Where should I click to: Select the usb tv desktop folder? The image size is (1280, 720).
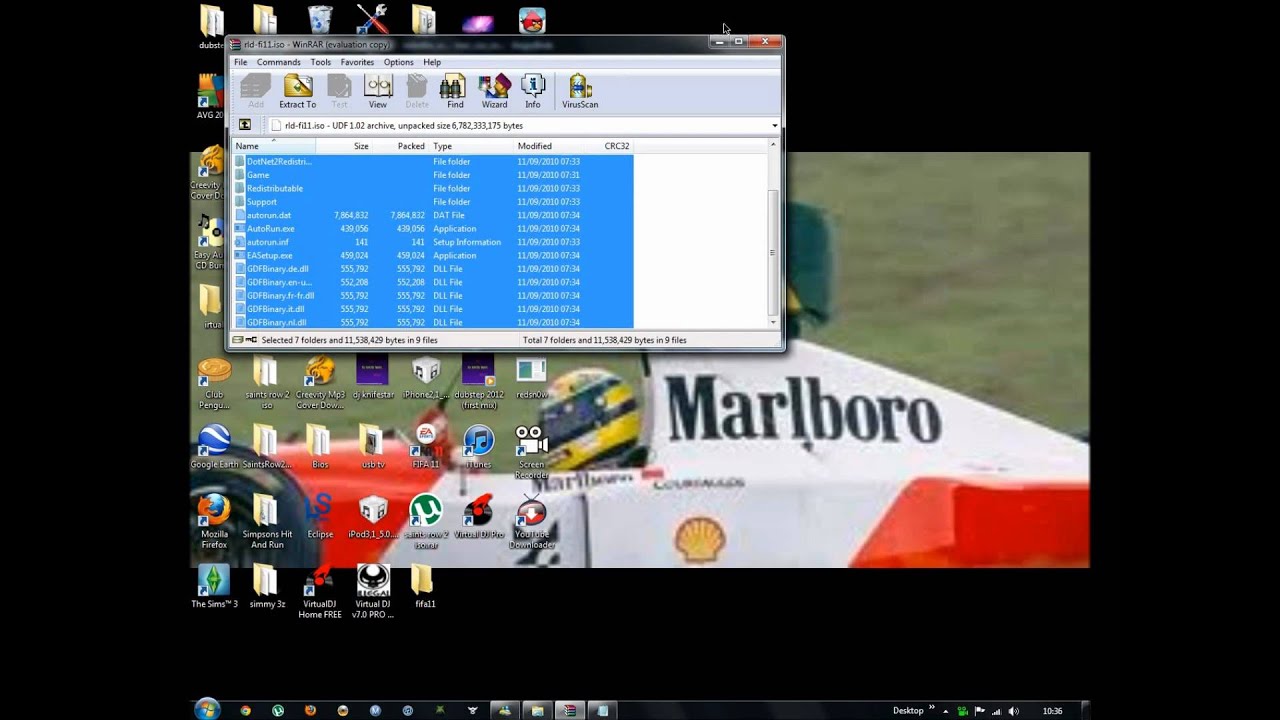point(373,446)
